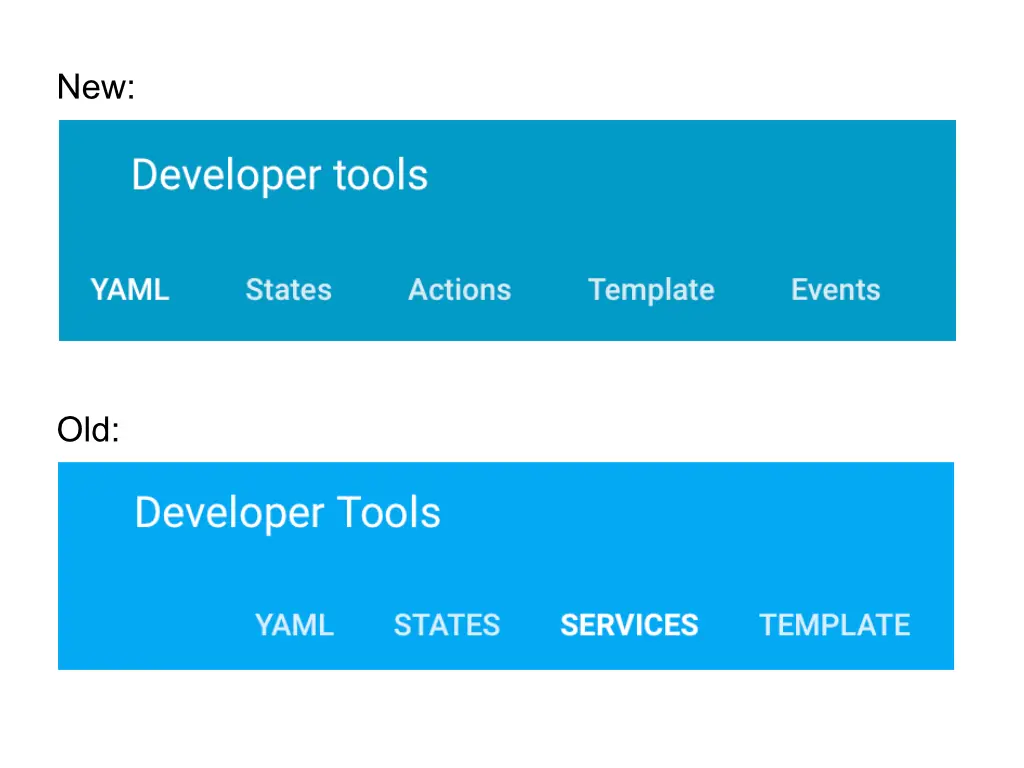Image resolution: width=1024 pixels, height=768 pixels.
Task: Open the Actions tab
Action: click(x=459, y=290)
